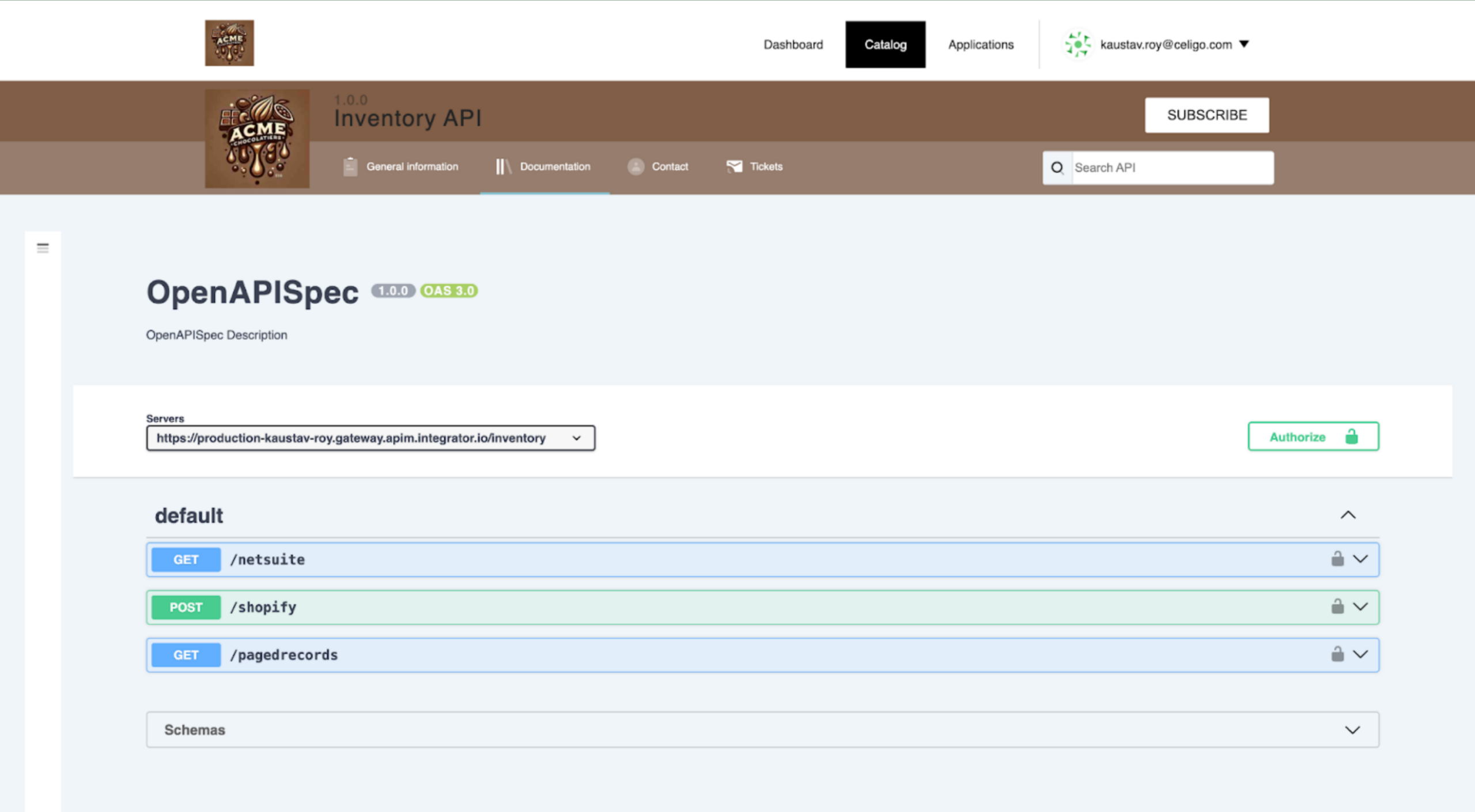Click the lock icon on POST /shopify

point(1335,607)
